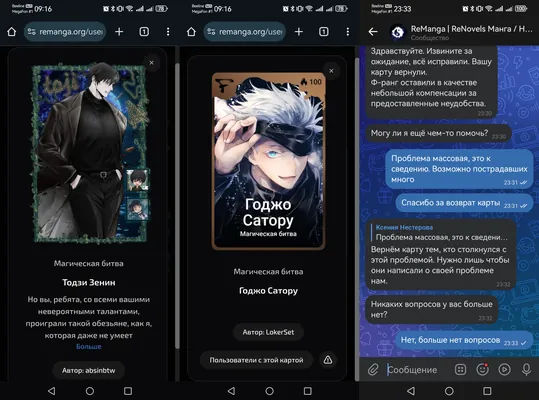Screen dimensions: 539x400
Task: Tap the Годжо Сатору card image
Action: pos(268,160)
